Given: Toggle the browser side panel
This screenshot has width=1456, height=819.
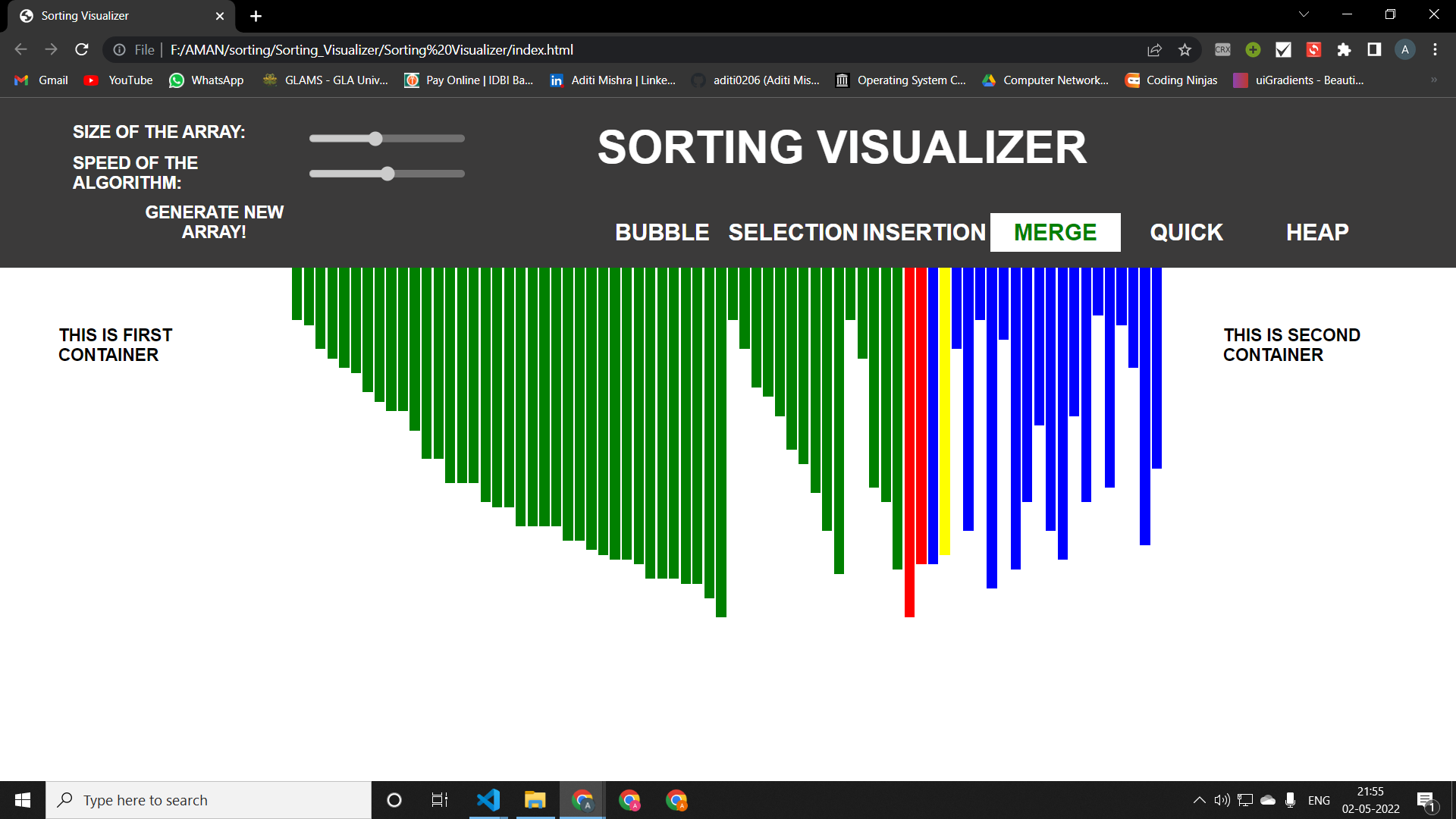Looking at the screenshot, I should tap(1373, 49).
